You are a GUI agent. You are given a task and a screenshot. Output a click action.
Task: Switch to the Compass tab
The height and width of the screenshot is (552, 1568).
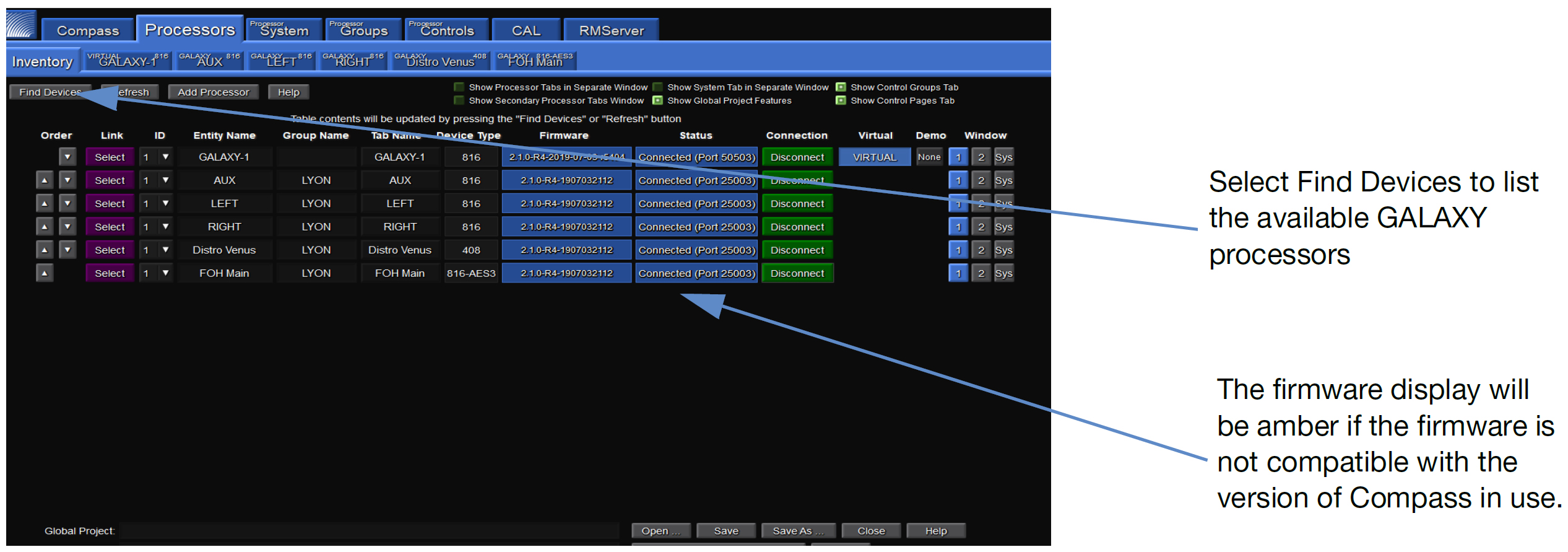click(x=87, y=30)
